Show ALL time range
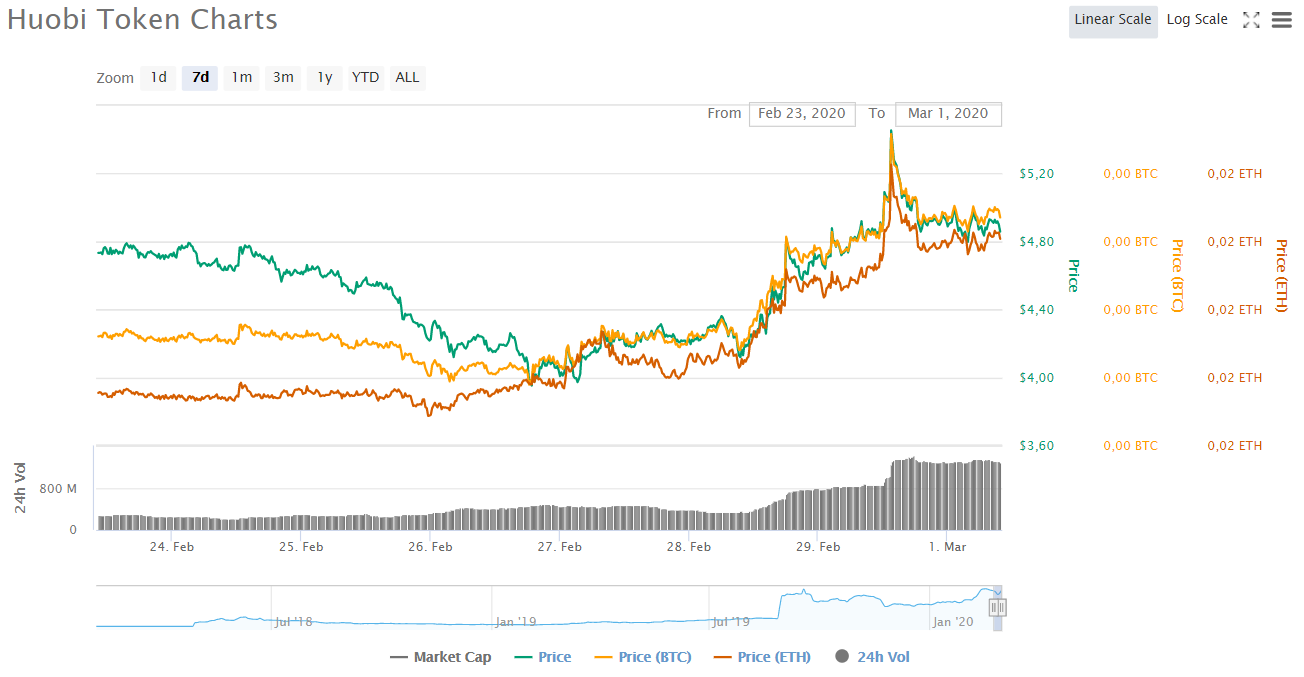Image resolution: width=1304 pixels, height=677 pixels. tap(407, 77)
